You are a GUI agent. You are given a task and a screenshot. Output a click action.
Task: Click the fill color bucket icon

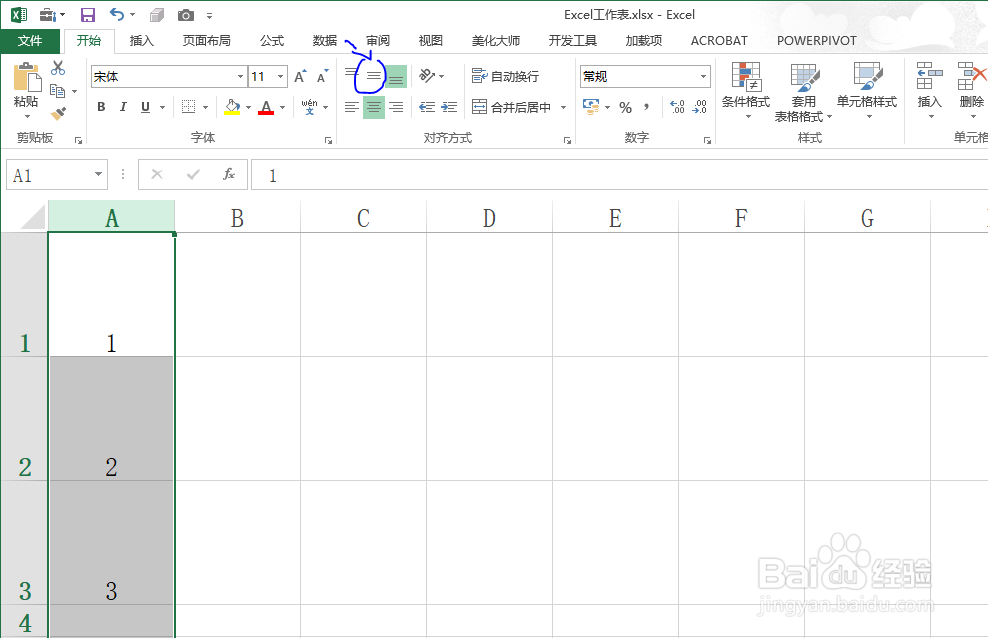(231, 102)
